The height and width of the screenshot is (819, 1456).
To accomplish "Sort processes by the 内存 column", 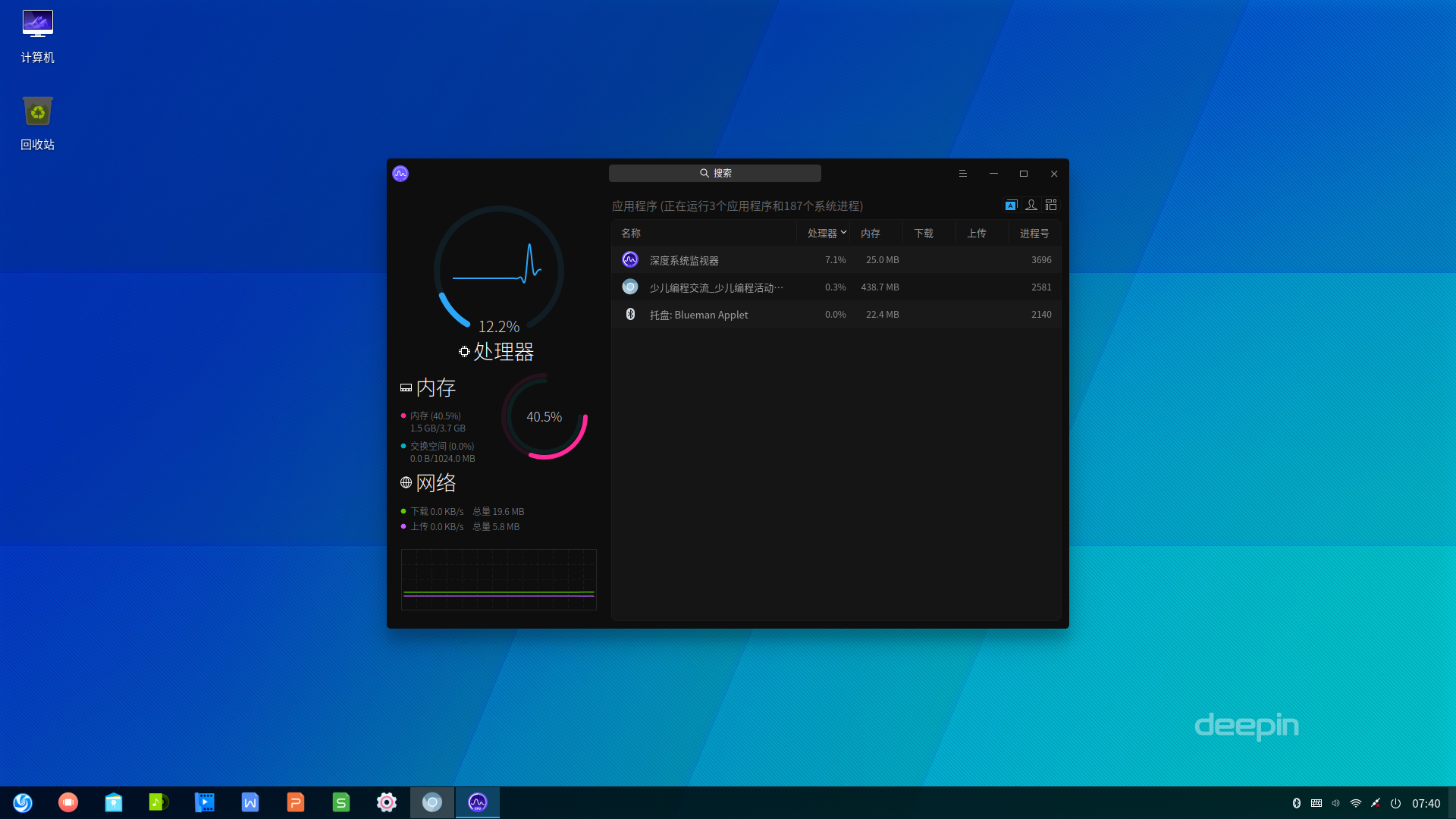I will (876, 234).
